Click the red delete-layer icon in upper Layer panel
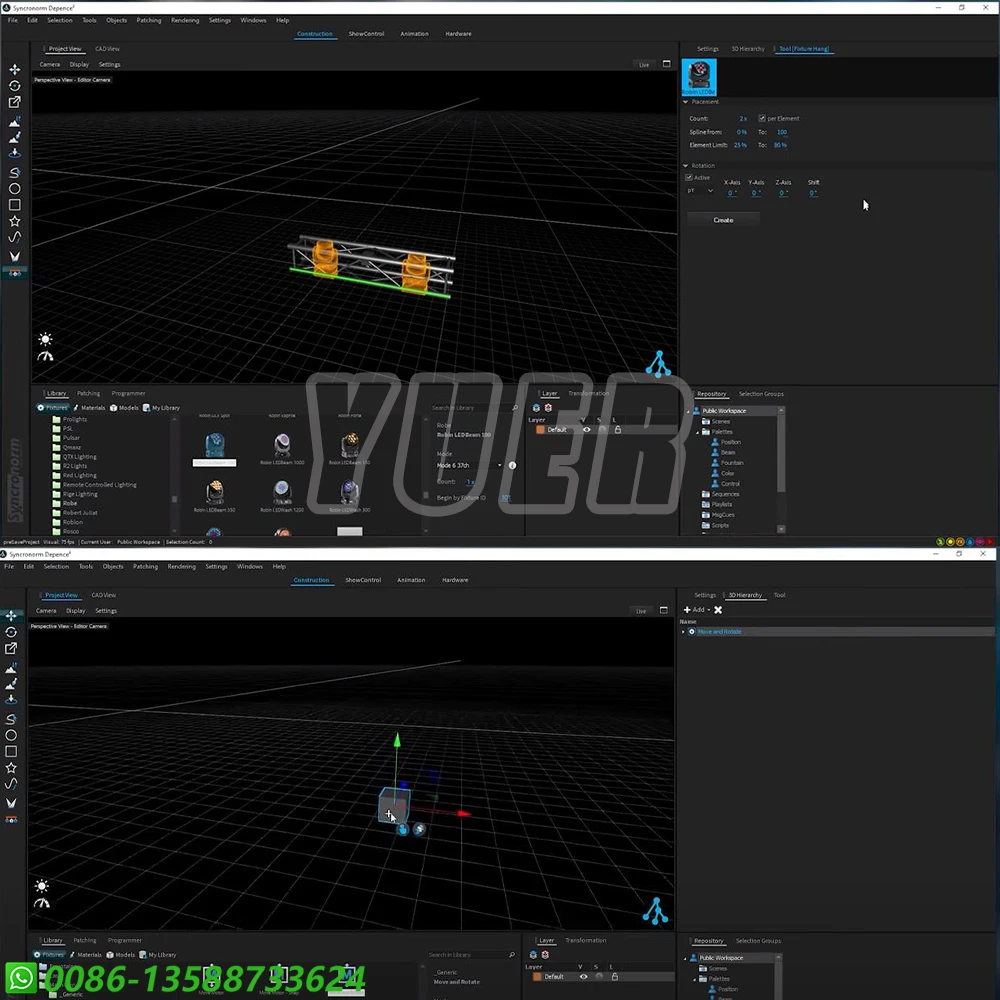 coord(548,408)
